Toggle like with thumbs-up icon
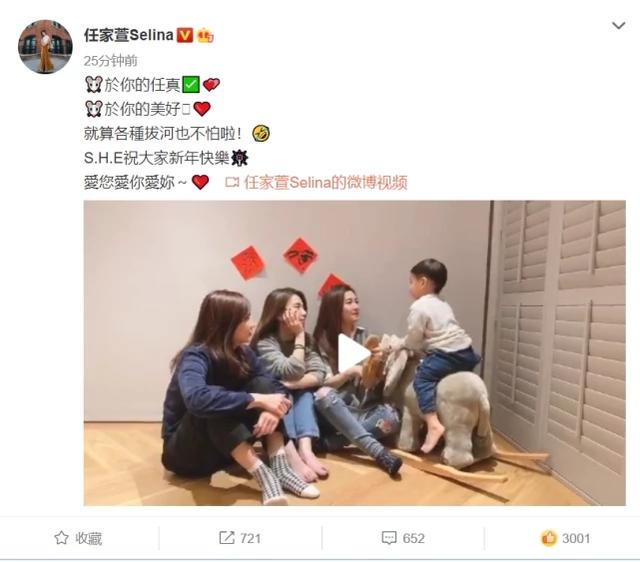Viewport: 640px width, 562px height. [549, 538]
